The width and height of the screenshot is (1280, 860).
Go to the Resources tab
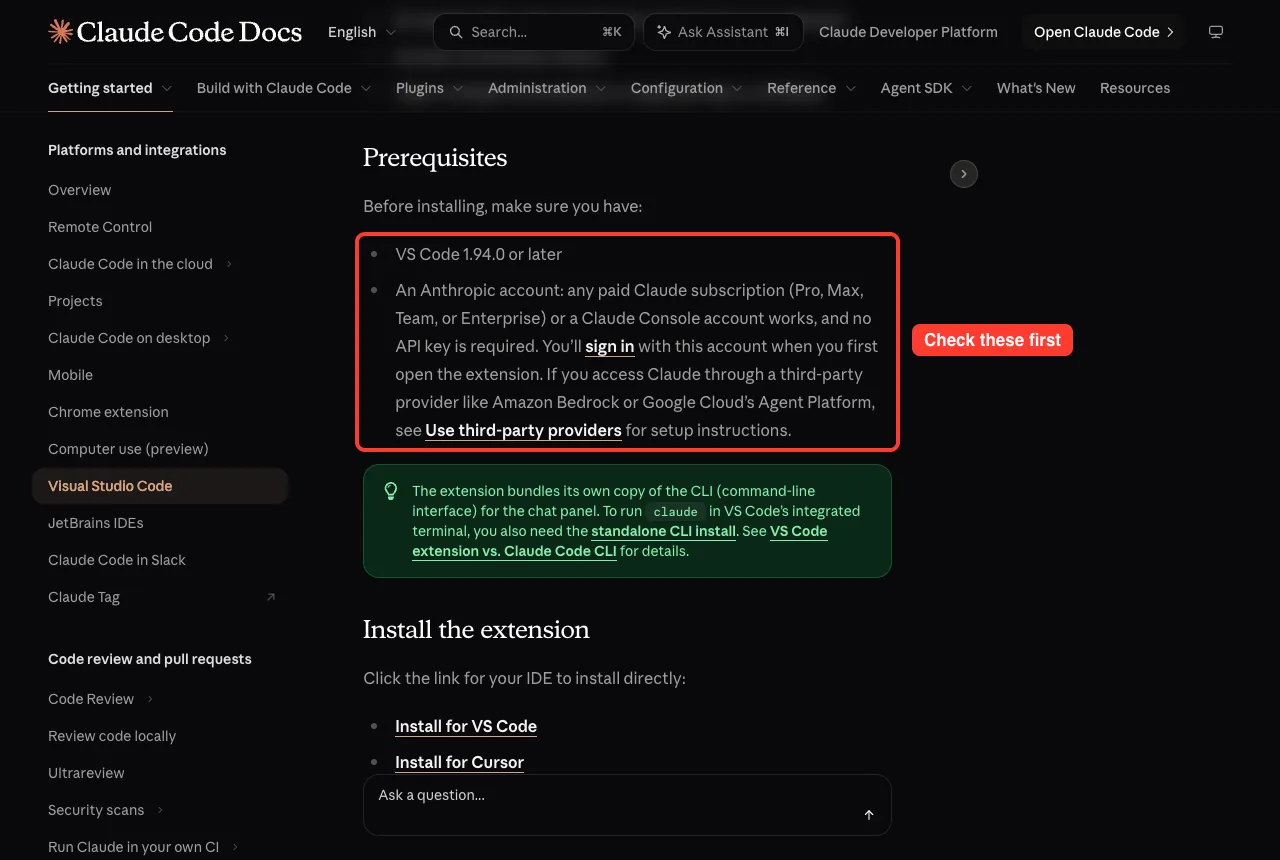(1135, 88)
